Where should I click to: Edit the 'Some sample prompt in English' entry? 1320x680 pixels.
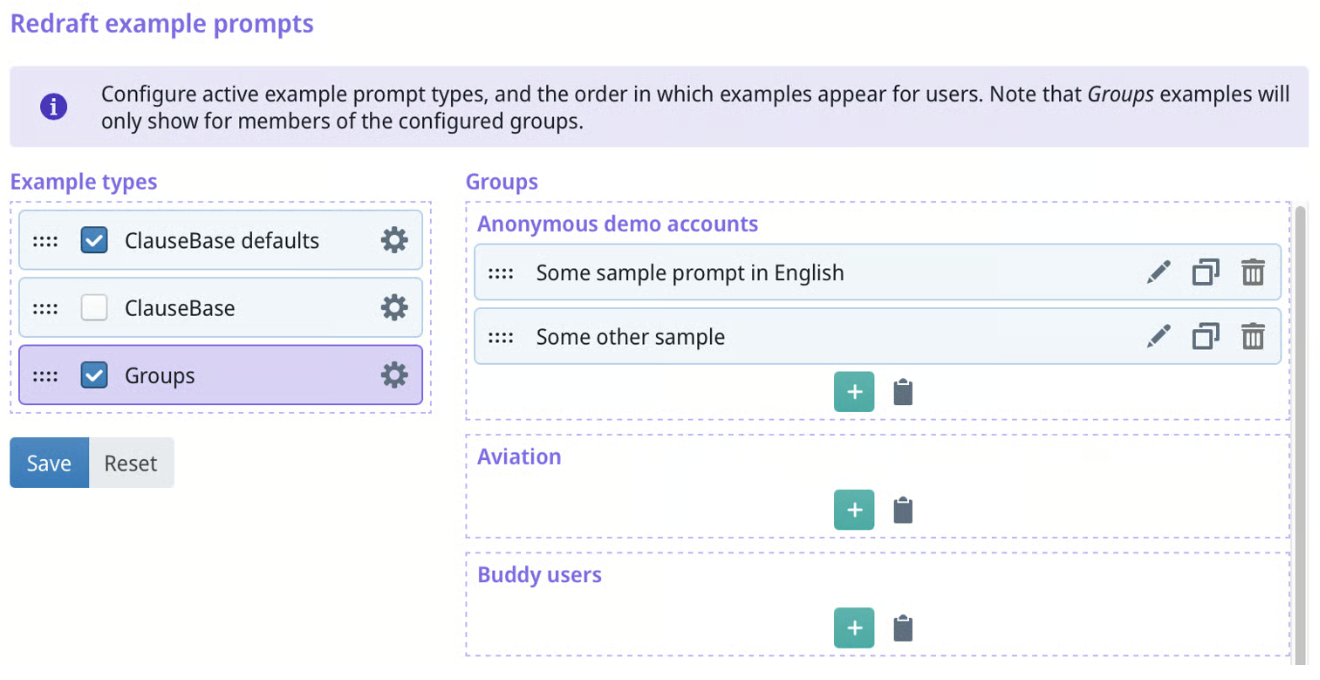pos(1158,273)
